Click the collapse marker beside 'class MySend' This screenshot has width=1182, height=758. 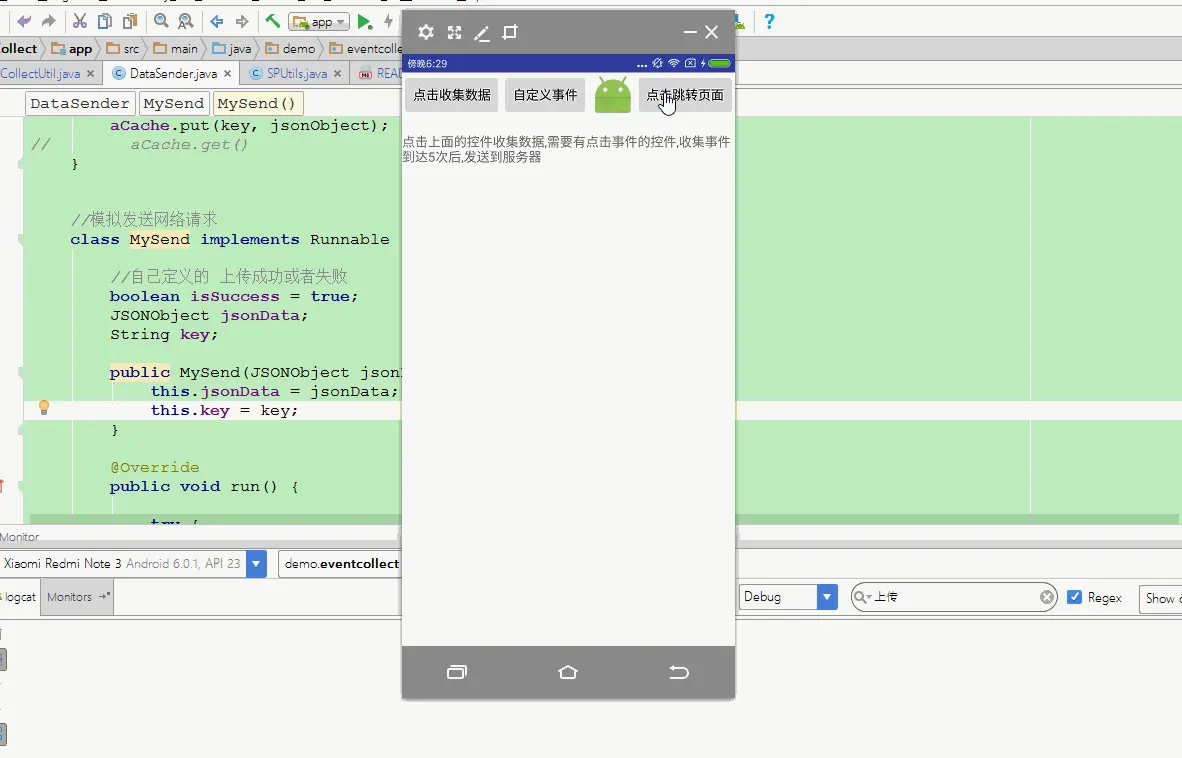coord(21,240)
